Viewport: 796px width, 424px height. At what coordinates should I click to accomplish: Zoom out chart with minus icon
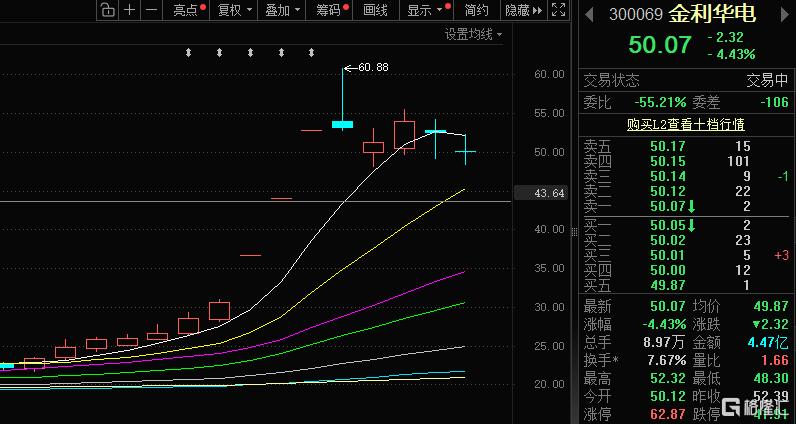tap(151, 10)
